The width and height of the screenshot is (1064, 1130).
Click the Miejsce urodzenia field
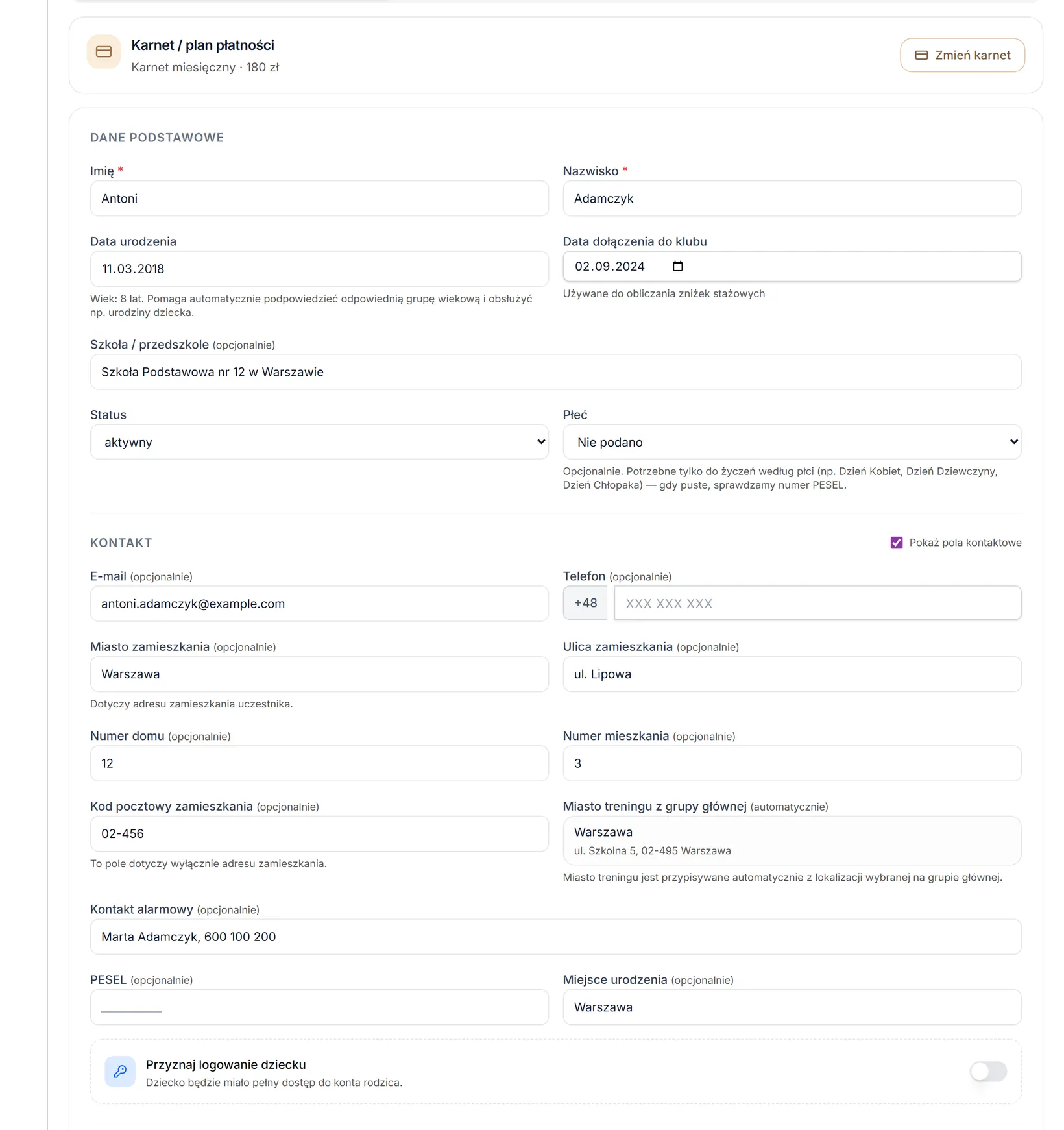pos(792,1007)
